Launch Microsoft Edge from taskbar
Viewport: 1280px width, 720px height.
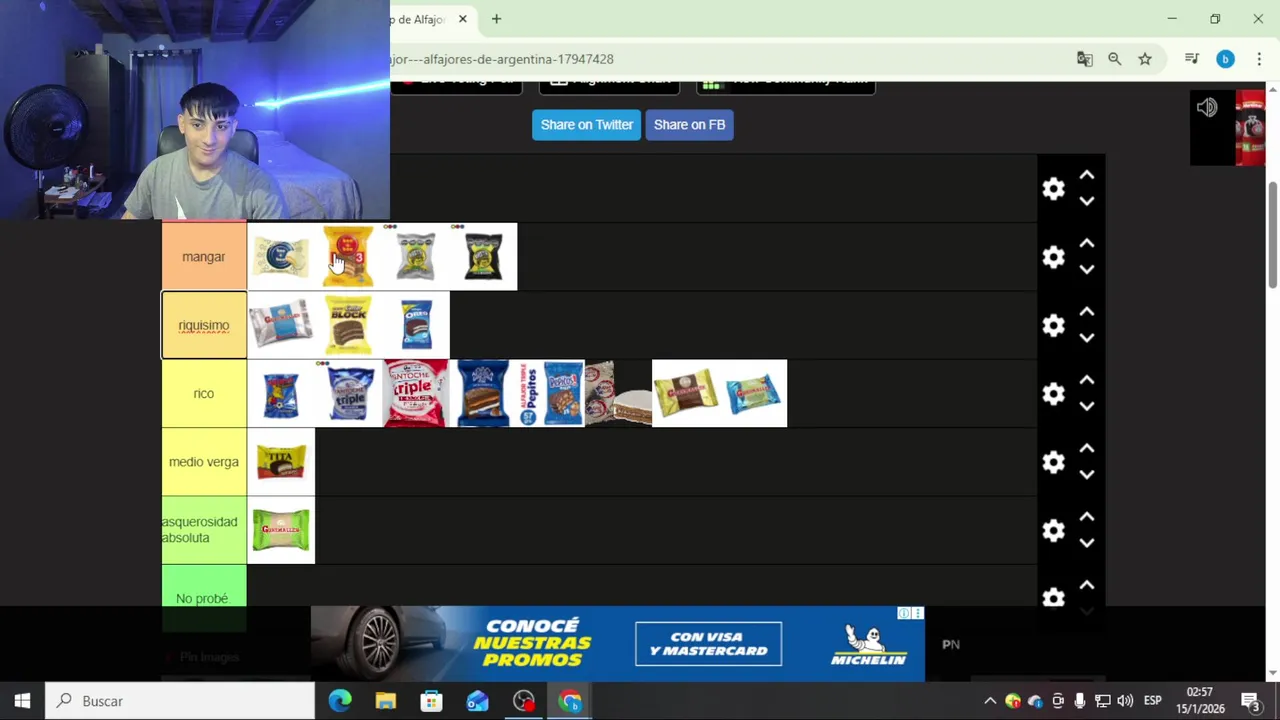(340, 701)
